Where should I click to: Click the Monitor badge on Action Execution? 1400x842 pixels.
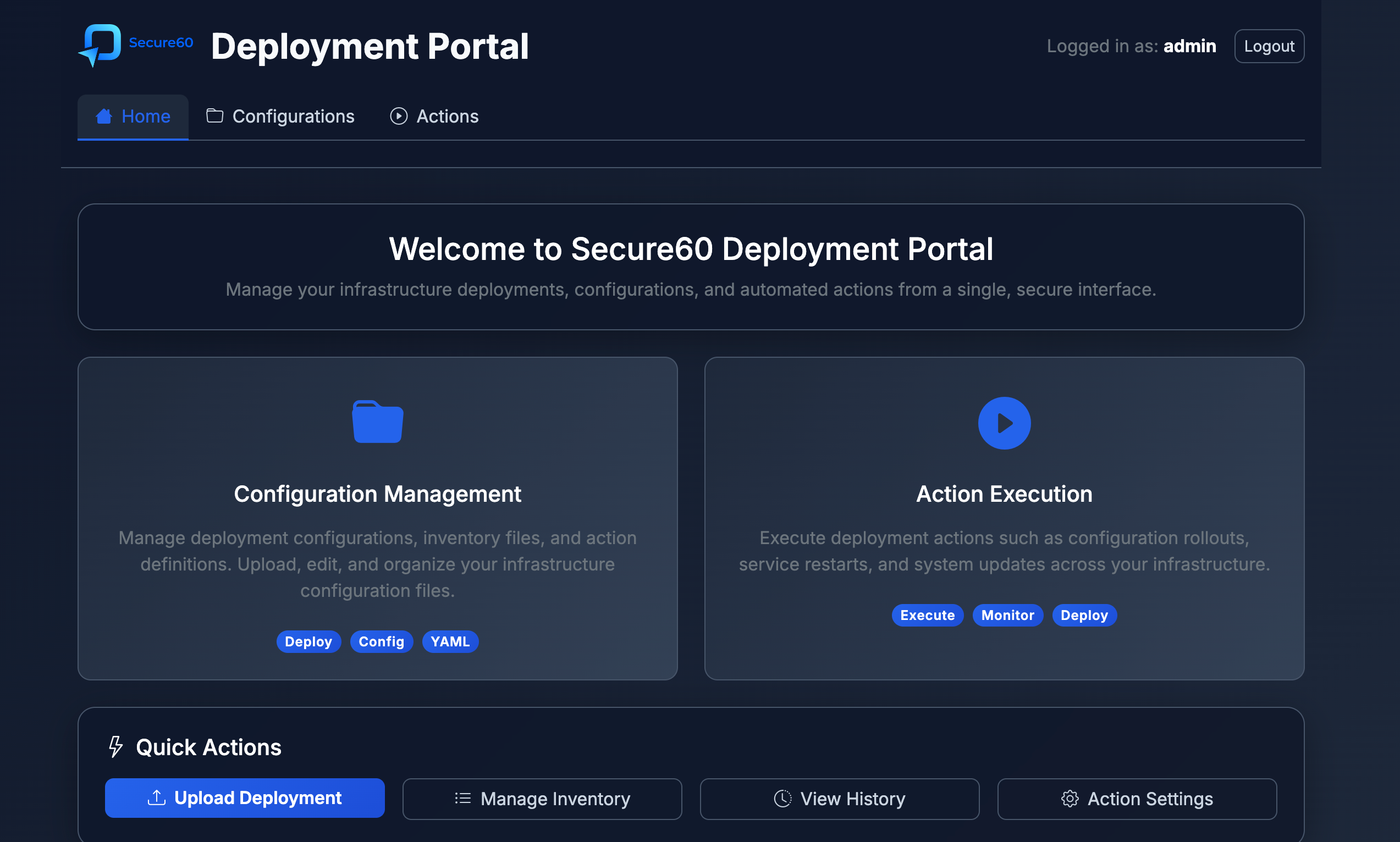[1007, 615]
